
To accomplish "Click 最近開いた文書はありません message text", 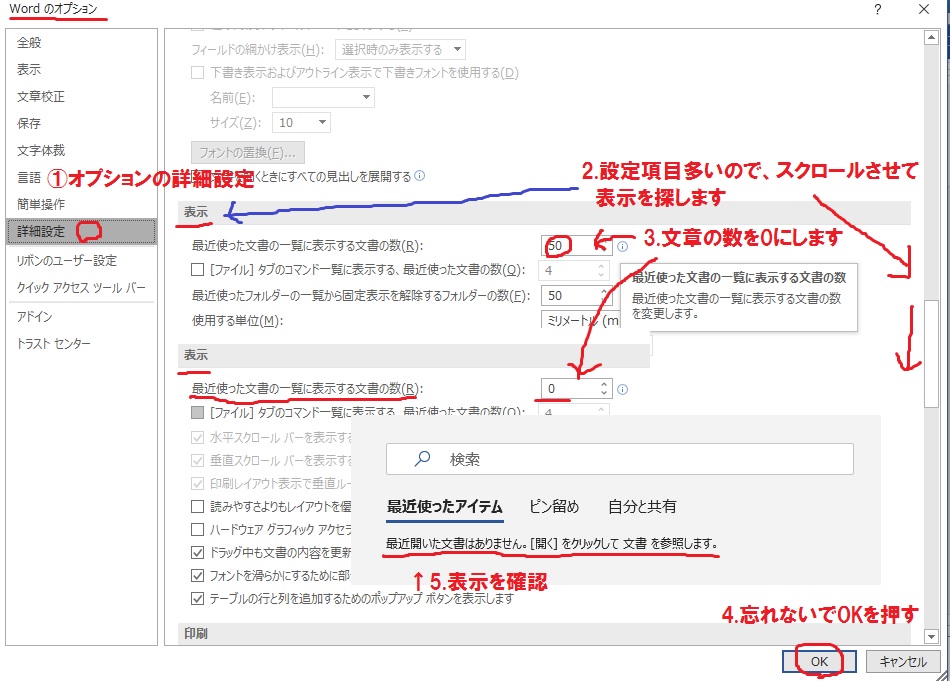I will (x=552, y=543).
